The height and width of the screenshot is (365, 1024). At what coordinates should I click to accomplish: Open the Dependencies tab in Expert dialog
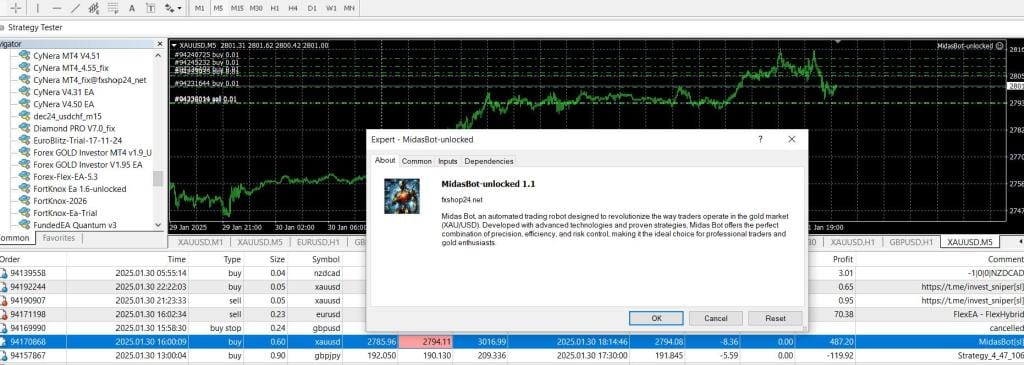[x=489, y=161]
